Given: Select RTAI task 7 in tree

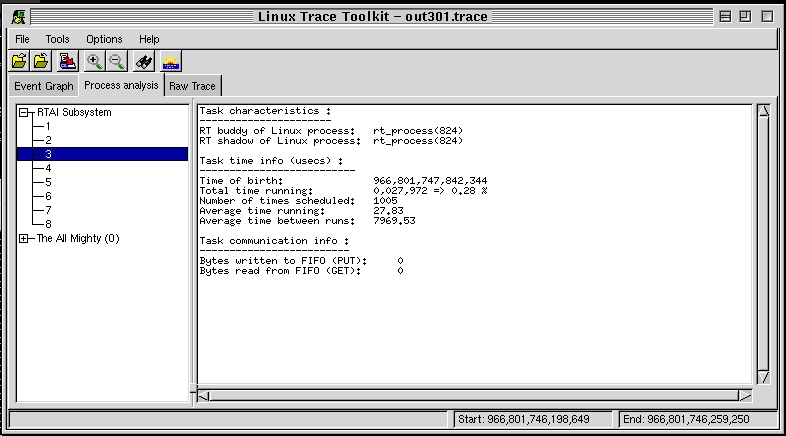Looking at the screenshot, I should pyautogui.click(x=48, y=210).
